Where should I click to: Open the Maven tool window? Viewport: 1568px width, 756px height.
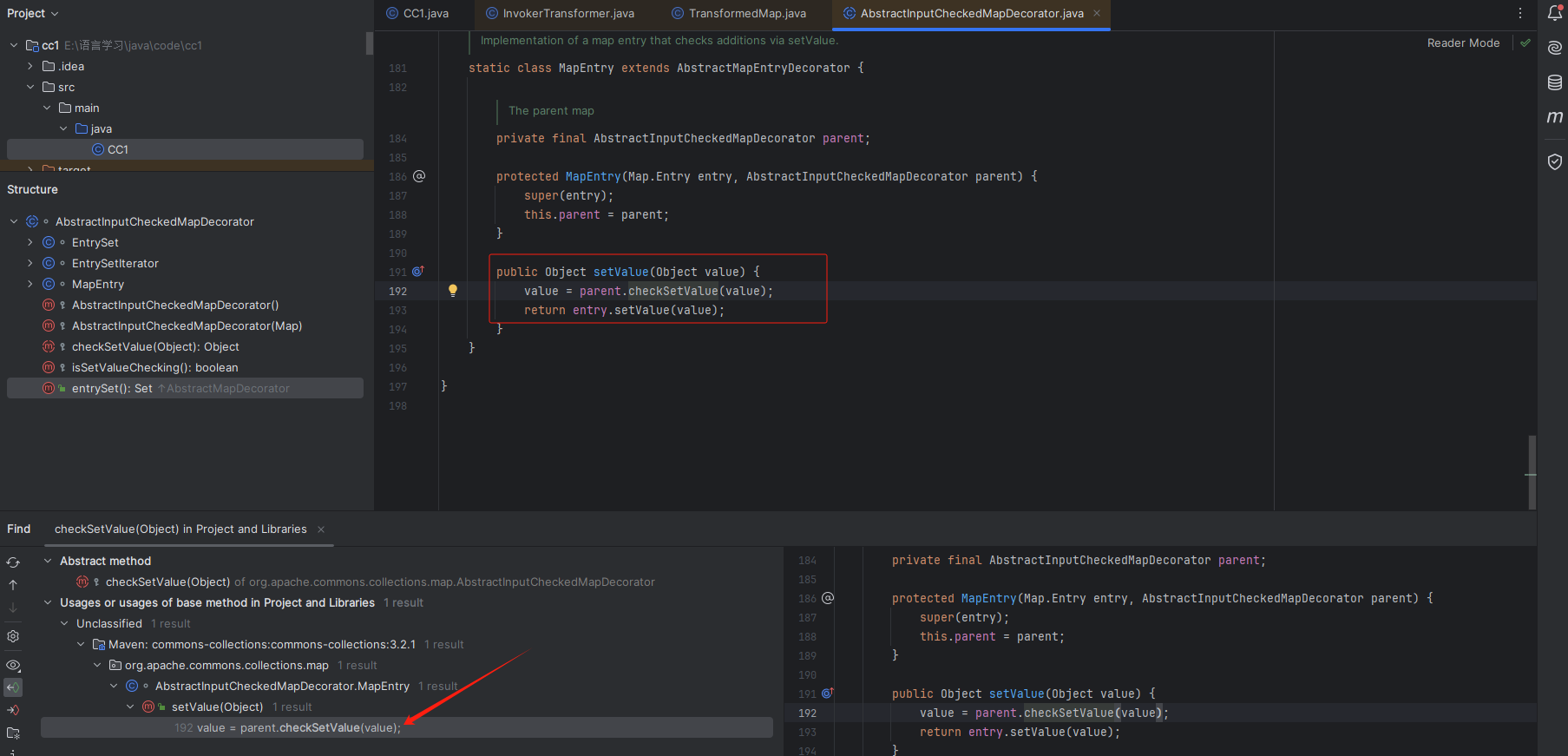[x=1554, y=117]
